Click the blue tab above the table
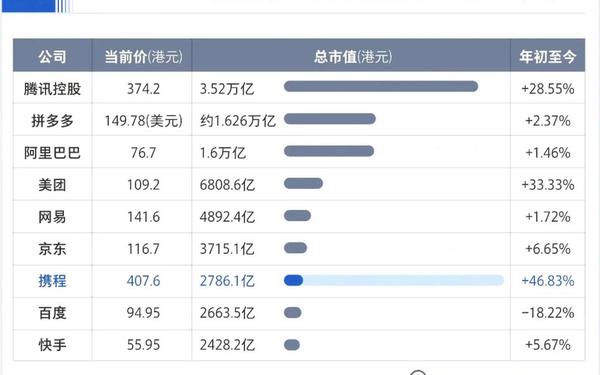 tap(28, 6)
